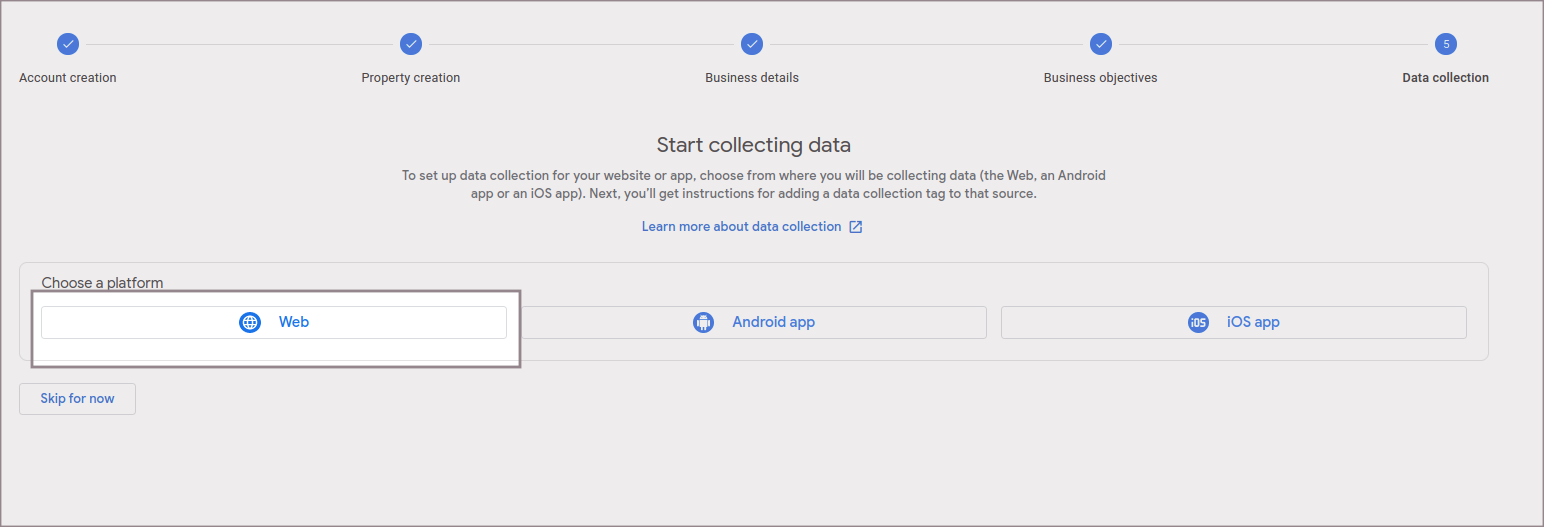
Task: Click the Data collection step label
Action: pyautogui.click(x=1445, y=78)
